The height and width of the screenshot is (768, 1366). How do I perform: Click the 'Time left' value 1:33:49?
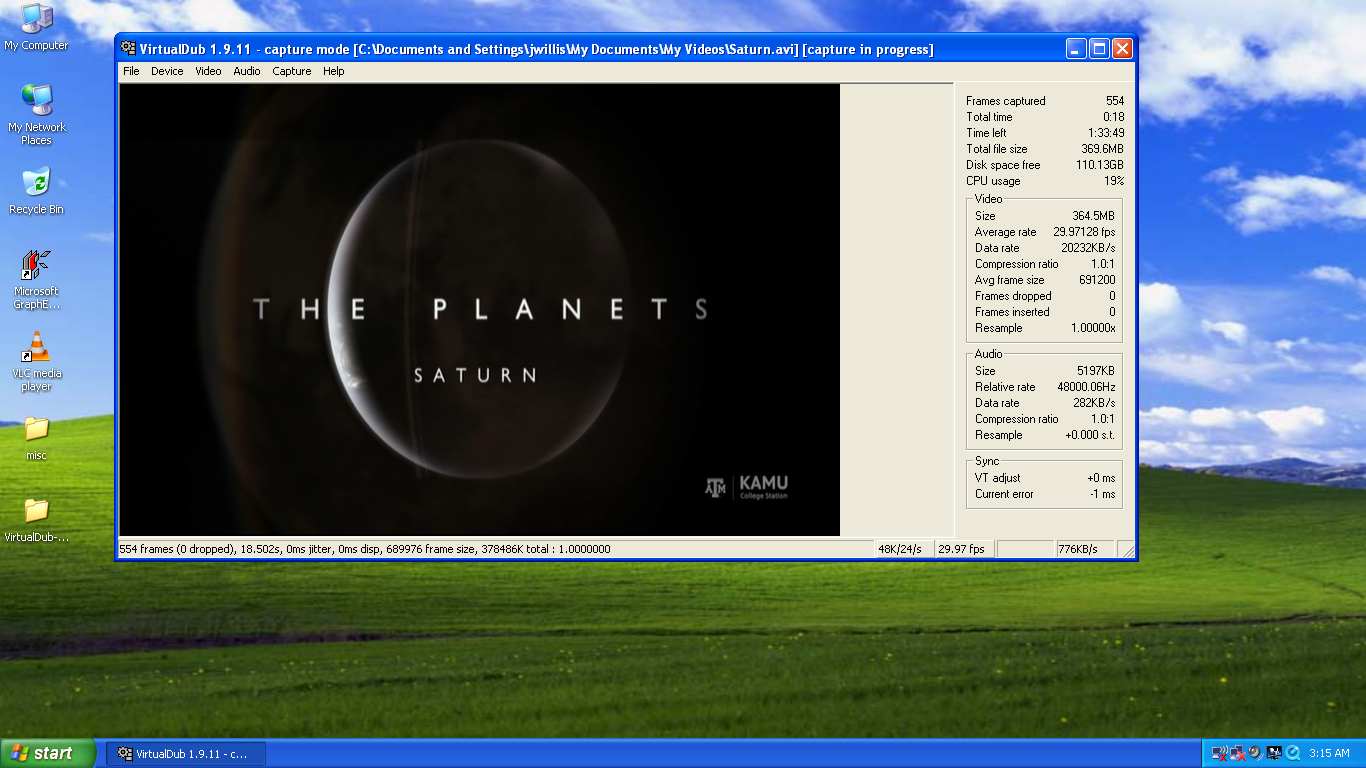point(1106,133)
